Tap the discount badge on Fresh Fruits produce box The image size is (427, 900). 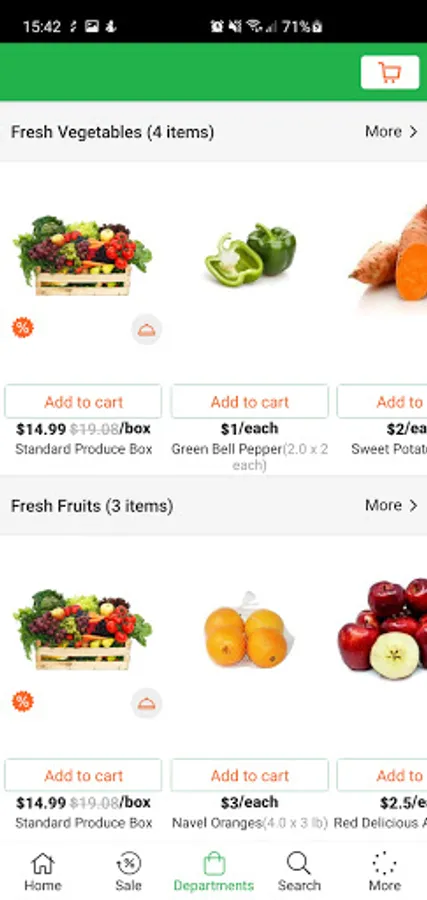pos(23,701)
